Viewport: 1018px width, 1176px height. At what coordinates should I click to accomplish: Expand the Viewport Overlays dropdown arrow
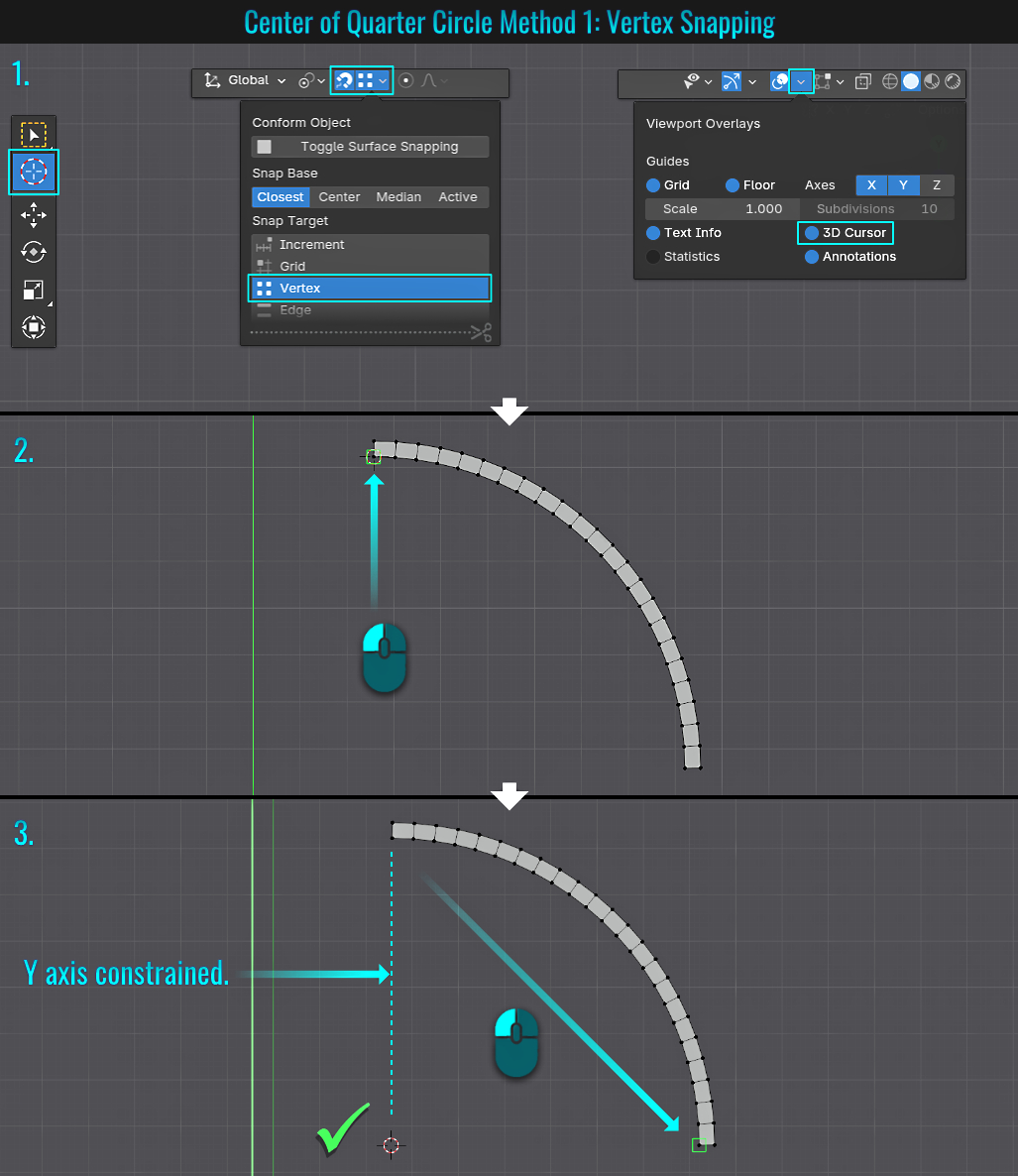[x=801, y=82]
